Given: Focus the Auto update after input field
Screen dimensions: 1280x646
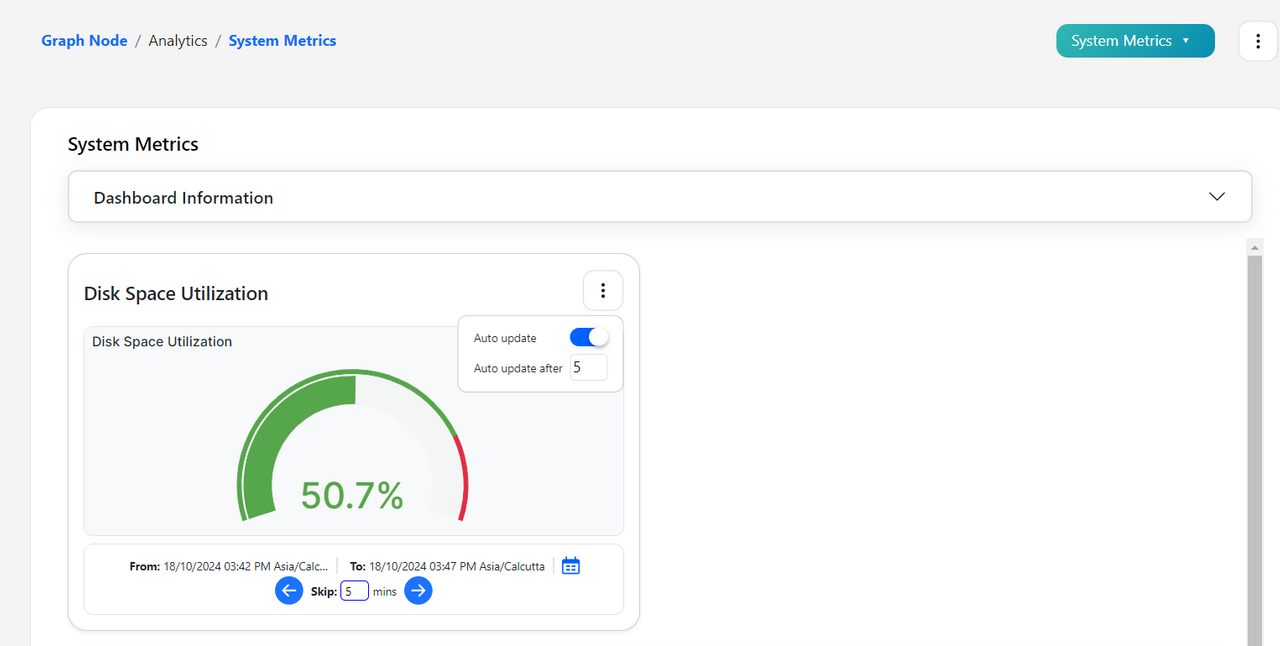Looking at the screenshot, I should coord(589,368).
